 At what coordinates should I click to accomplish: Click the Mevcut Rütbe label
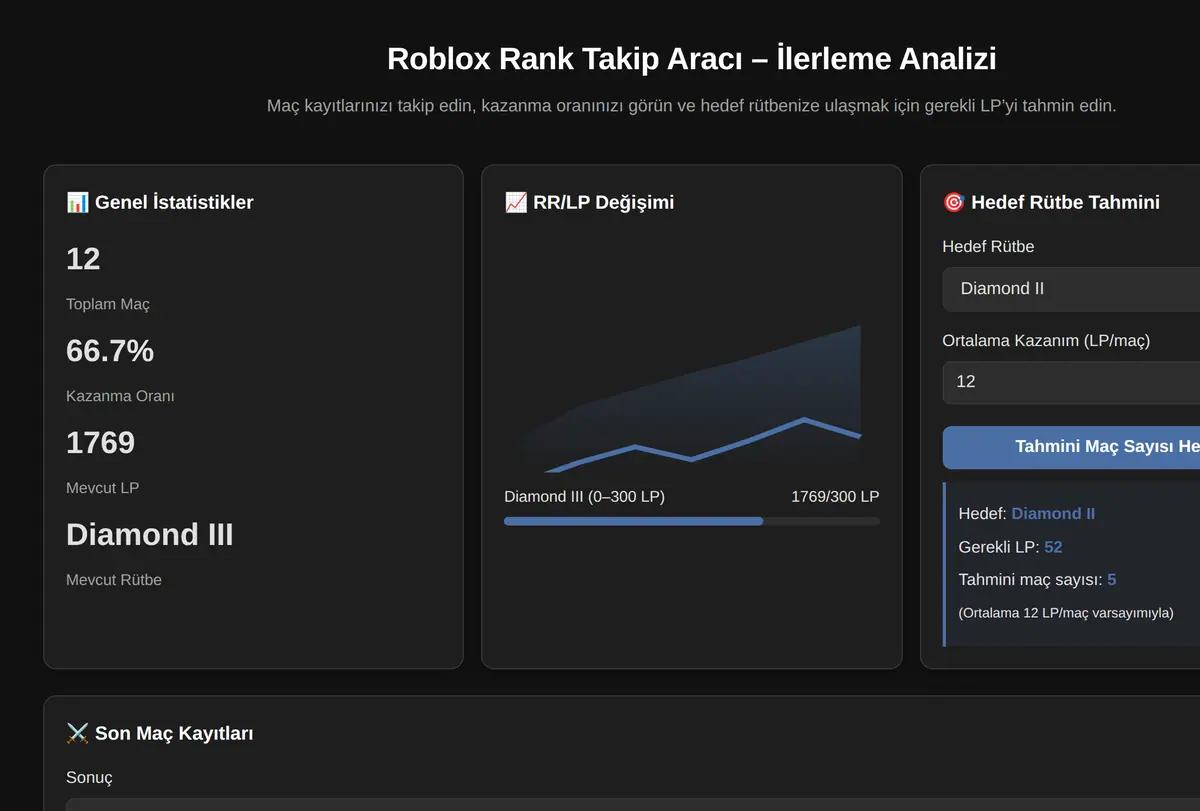click(x=114, y=580)
